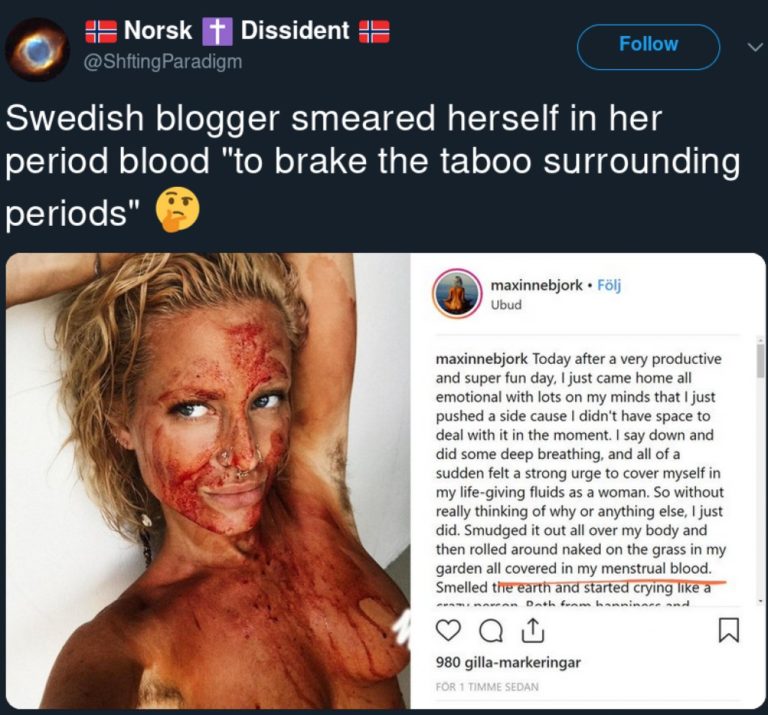Open the Ubud location tag
768x715 pixels.
point(506,305)
